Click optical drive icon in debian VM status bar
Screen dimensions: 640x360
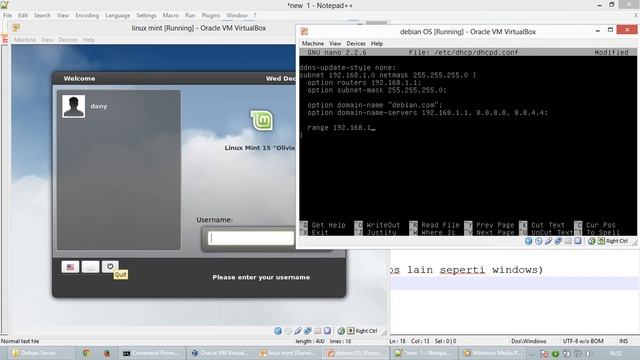point(538,241)
